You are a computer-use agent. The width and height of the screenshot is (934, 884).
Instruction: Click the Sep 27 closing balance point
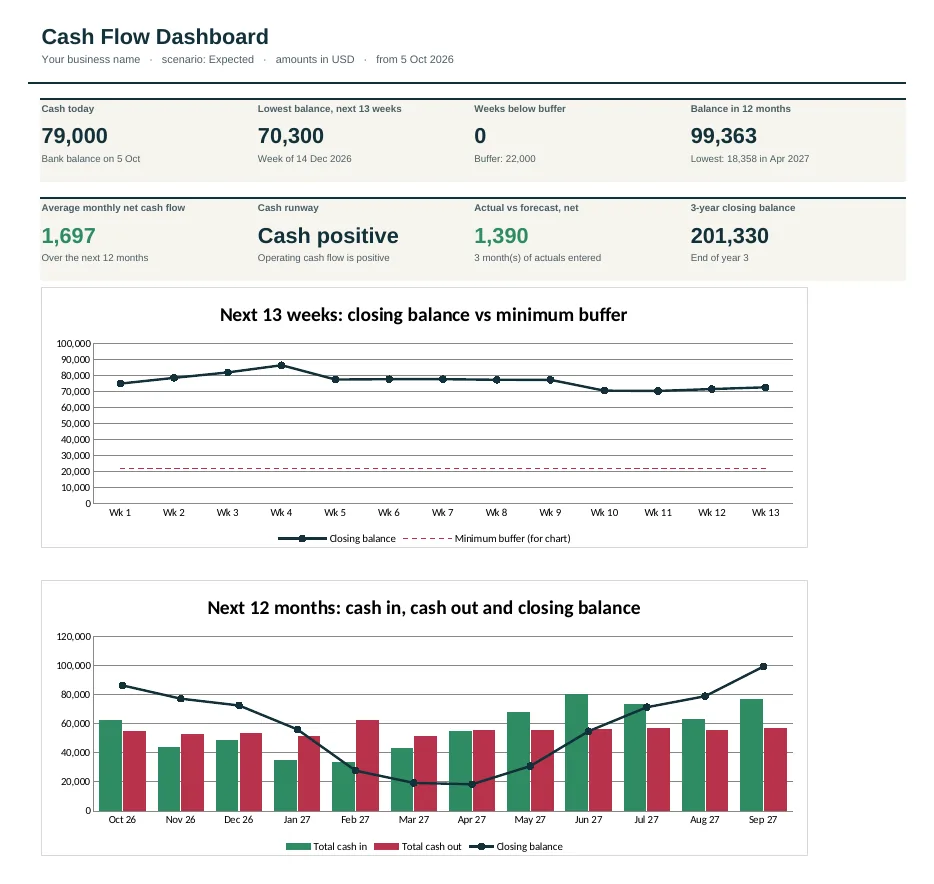click(x=764, y=667)
